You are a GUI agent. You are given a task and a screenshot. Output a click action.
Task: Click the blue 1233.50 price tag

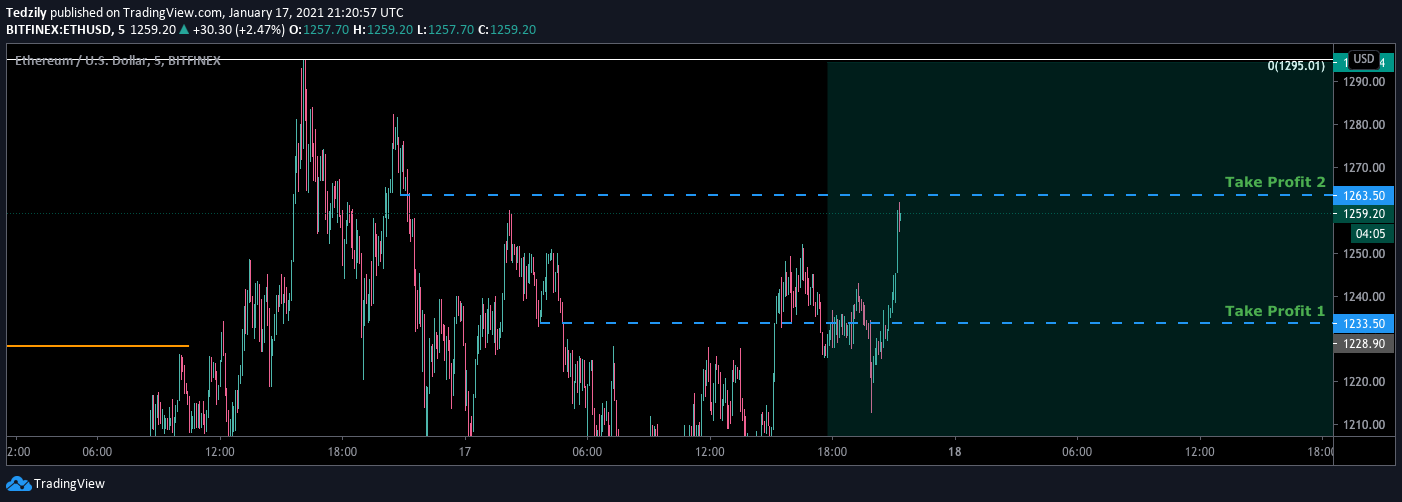pyautogui.click(x=1365, y=324)
